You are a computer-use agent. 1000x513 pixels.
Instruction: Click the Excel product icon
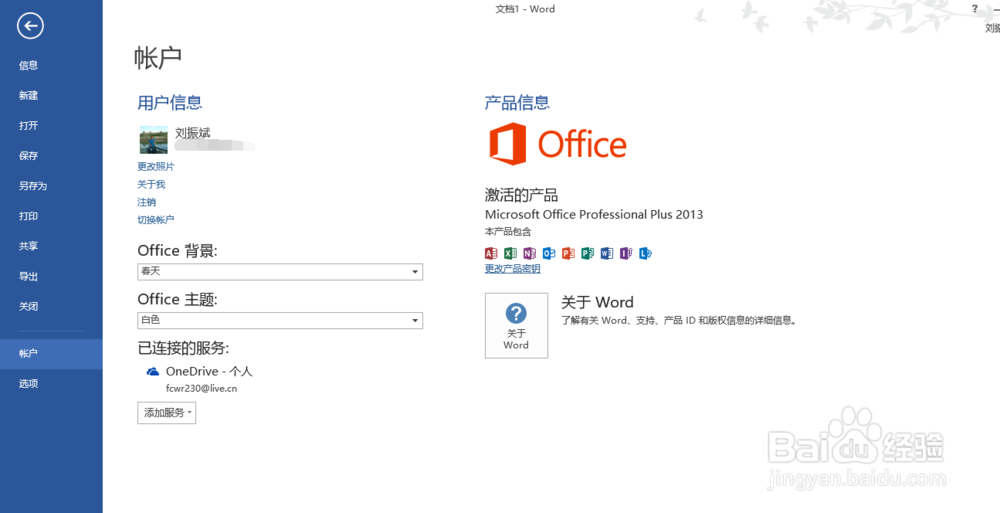[x=510, y=253]
